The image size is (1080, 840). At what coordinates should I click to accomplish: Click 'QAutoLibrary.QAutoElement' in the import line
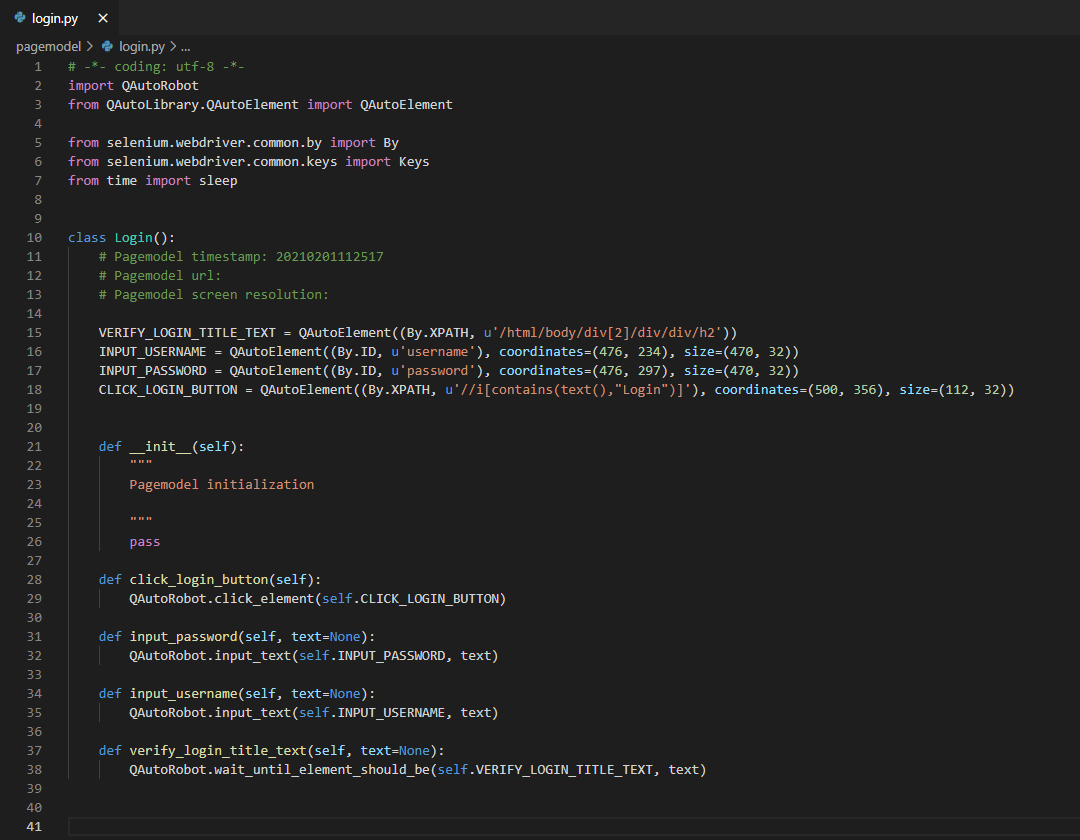pyautogui.click(x=202, y=105)
